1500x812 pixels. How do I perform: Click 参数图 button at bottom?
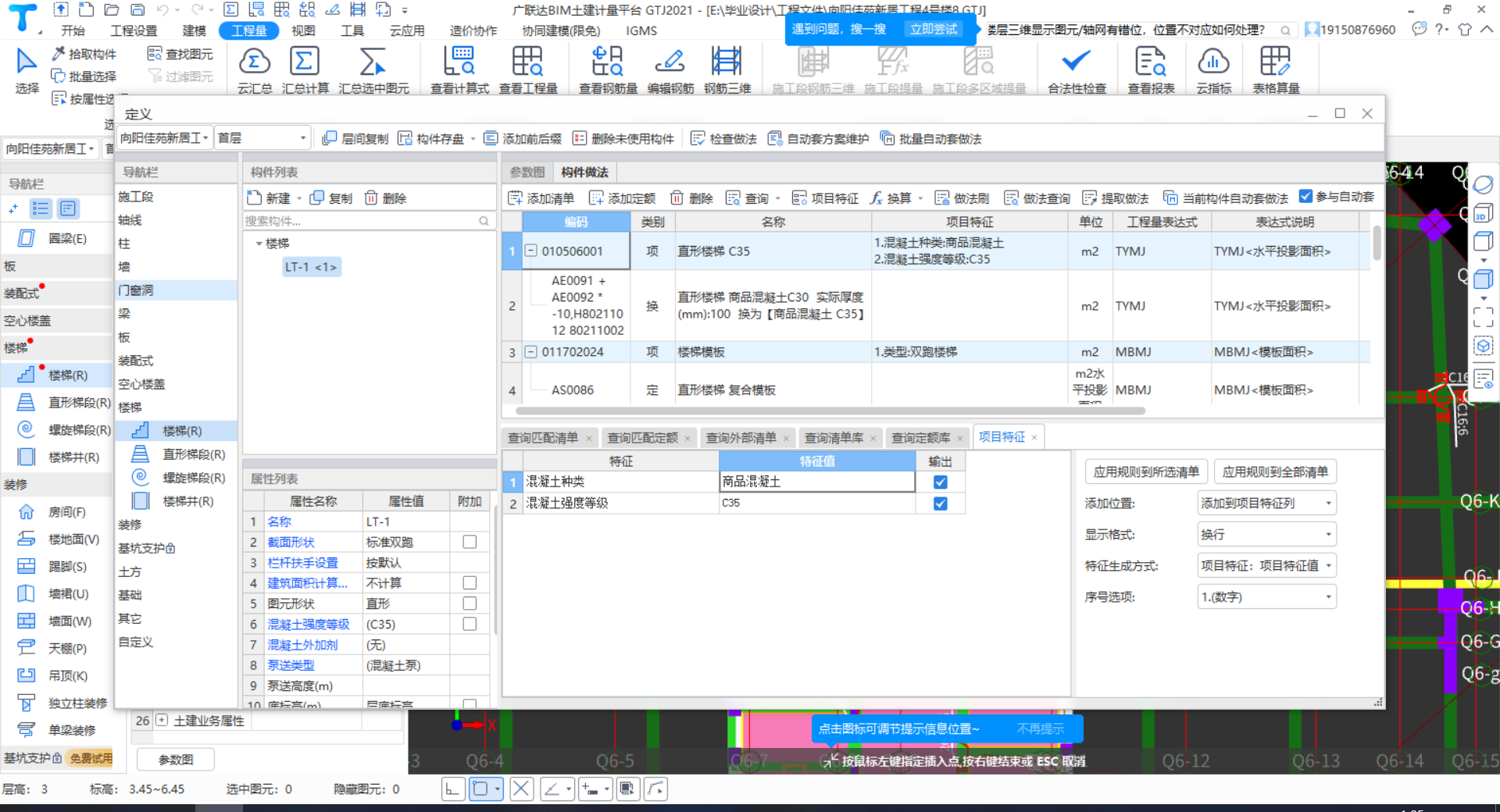click(x=176, y=759)
